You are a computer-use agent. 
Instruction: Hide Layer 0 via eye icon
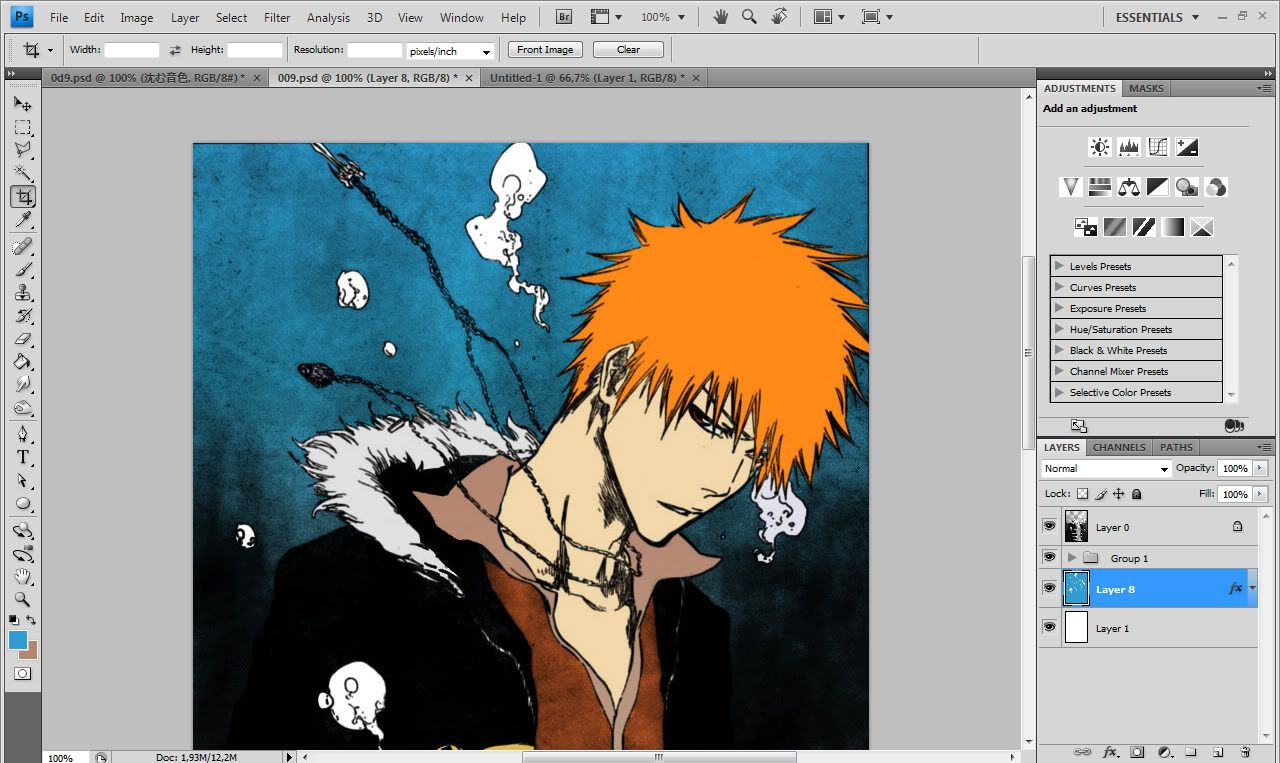point(1049,526)
